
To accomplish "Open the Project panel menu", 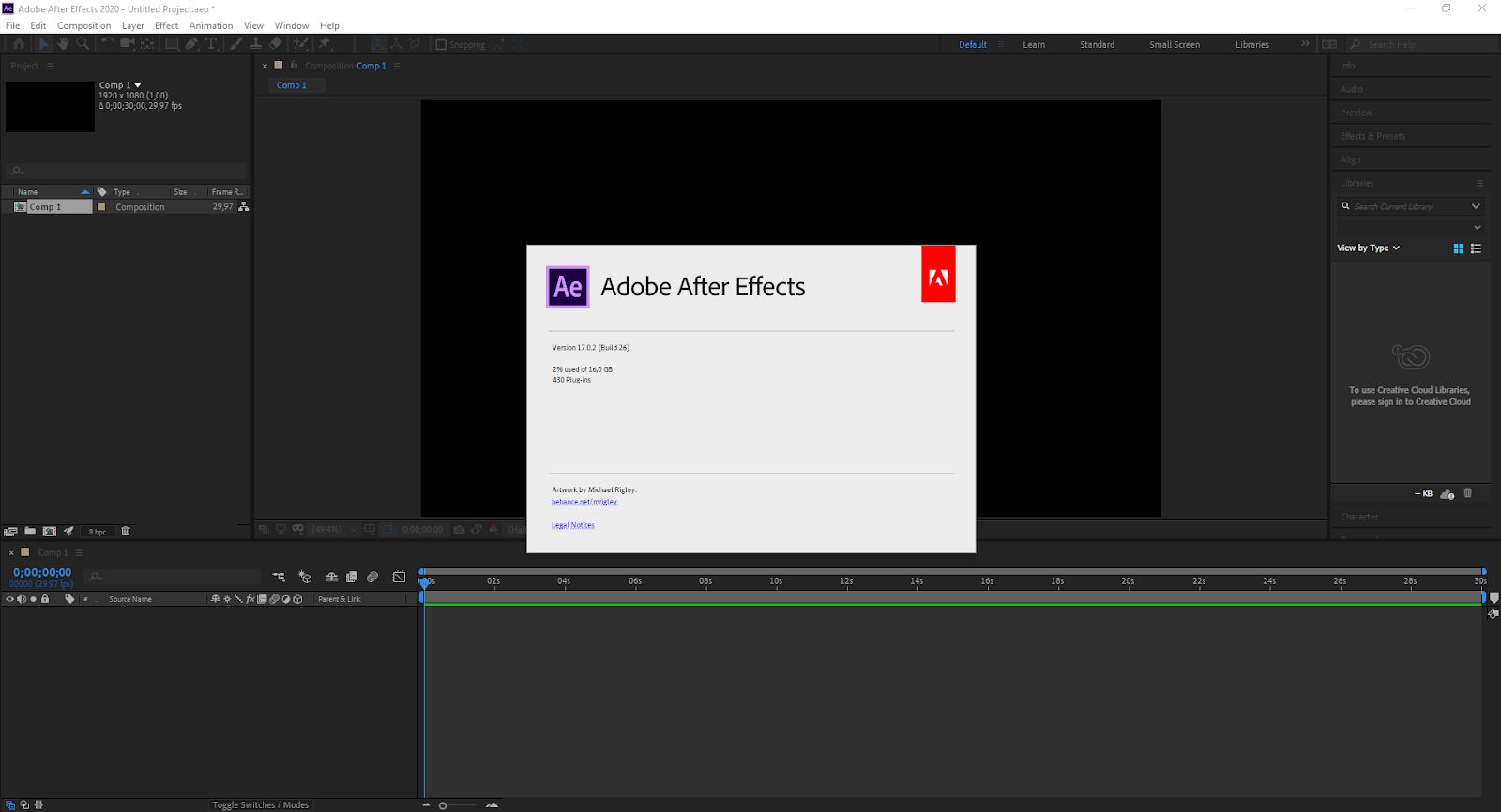I will (x=50, y=66).
